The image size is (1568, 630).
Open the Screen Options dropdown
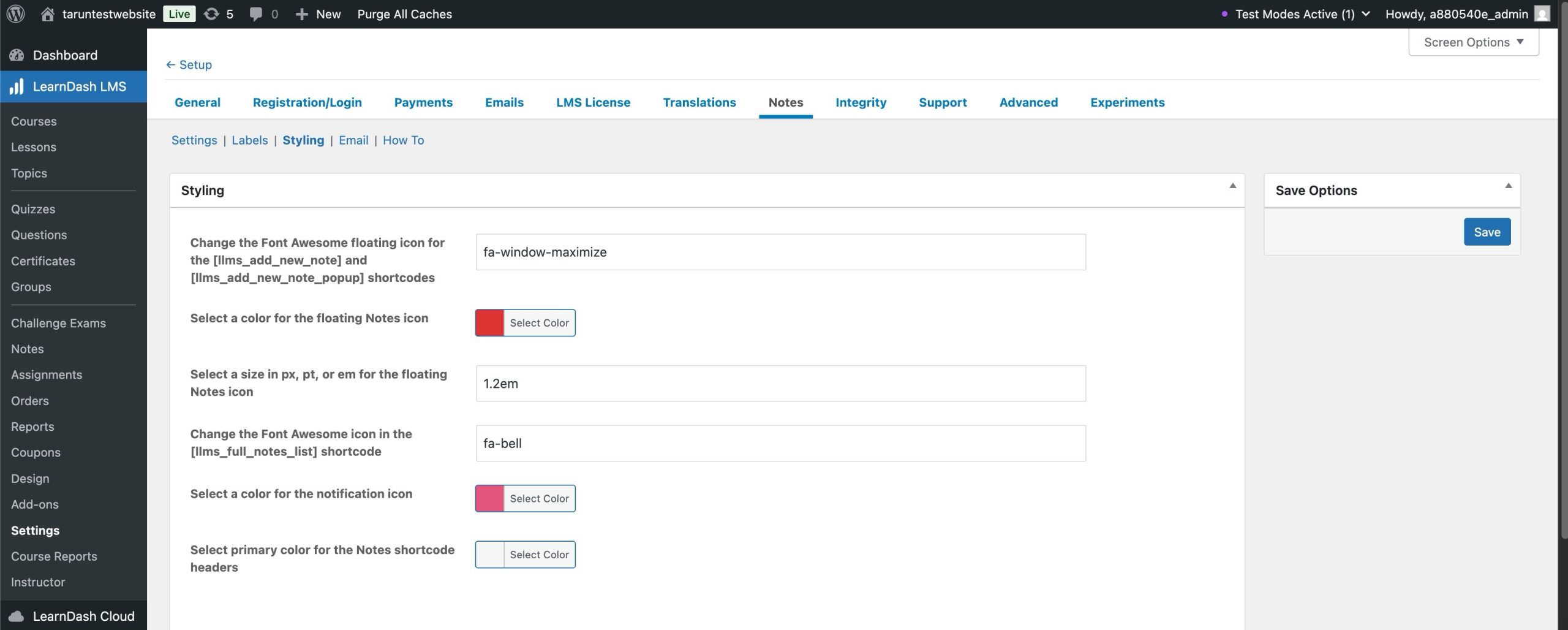coord(1473,42)
